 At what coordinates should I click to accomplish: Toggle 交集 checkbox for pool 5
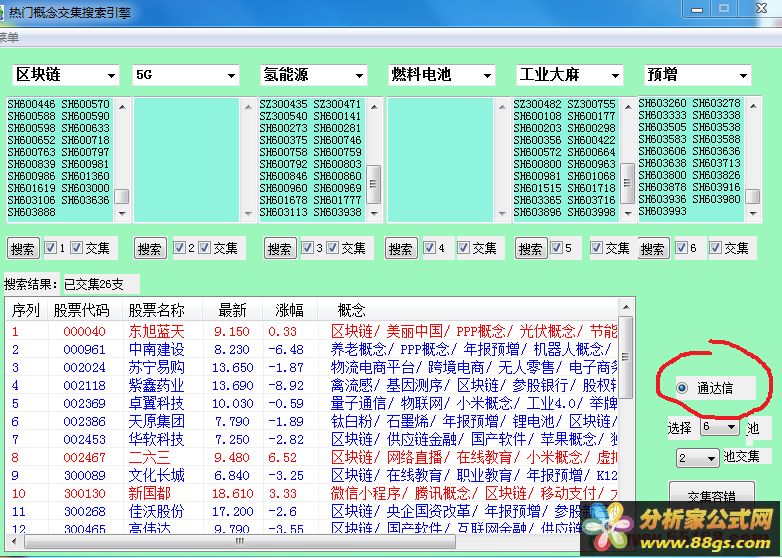[596, 247]
